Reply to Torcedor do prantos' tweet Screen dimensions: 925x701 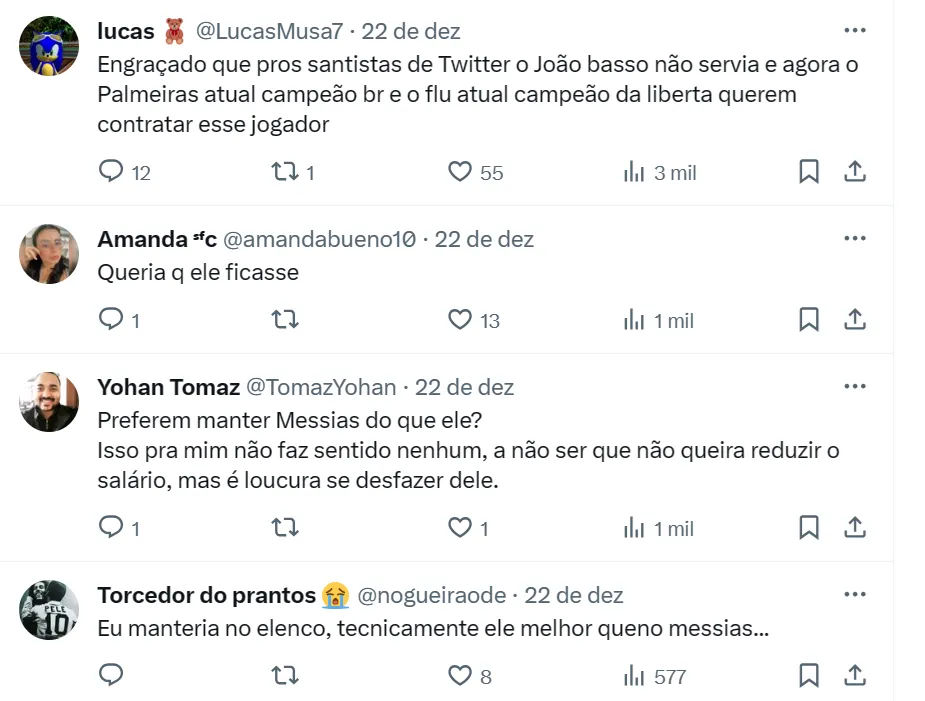(x=111, y=676)
